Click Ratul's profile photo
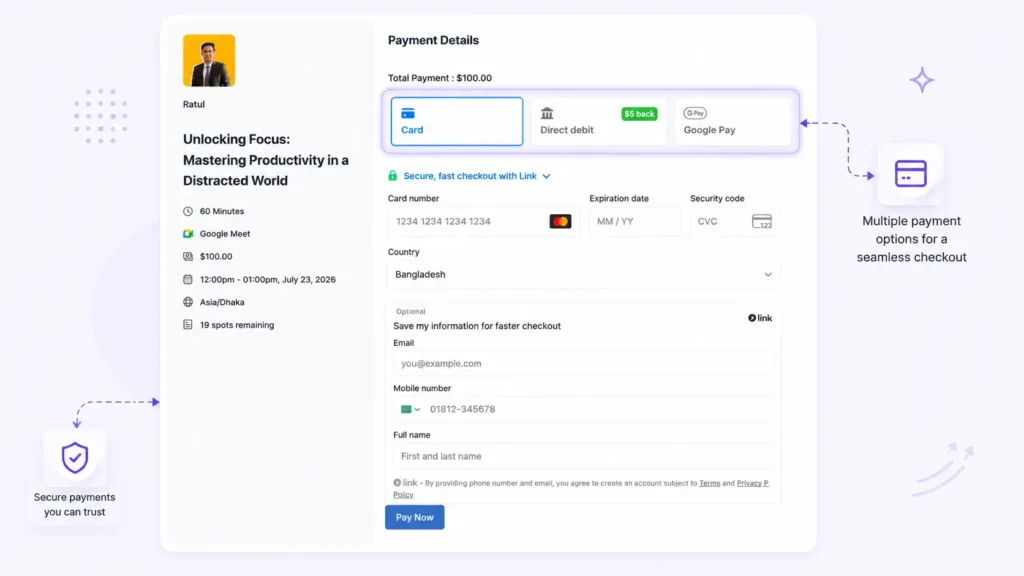1024x576 pixels. click(x=209, y=61)
